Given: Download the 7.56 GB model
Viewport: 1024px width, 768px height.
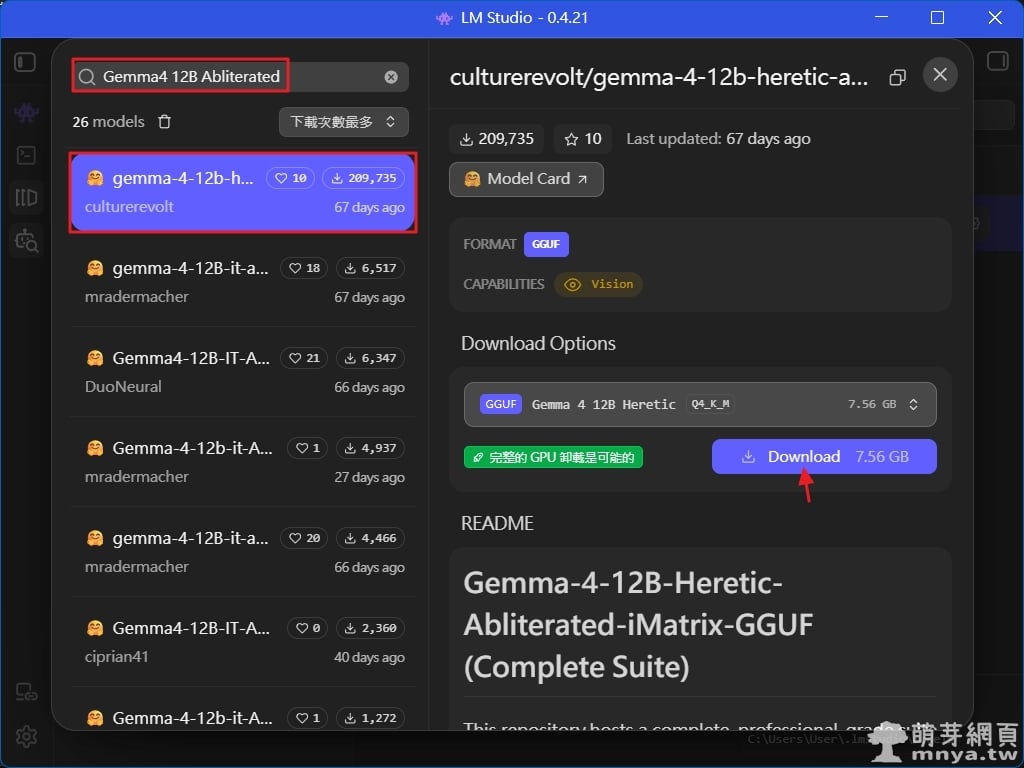Looking at the screenshot, I should 824,456.
